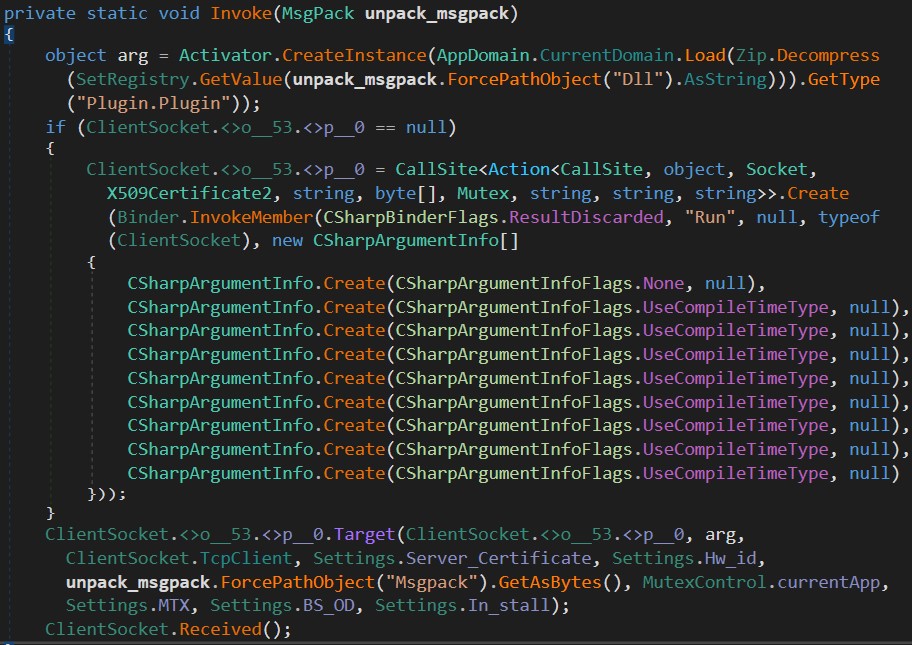The image size is (912, 645).
Task: Click the Binder class name
Action: [x=148, y=217]
